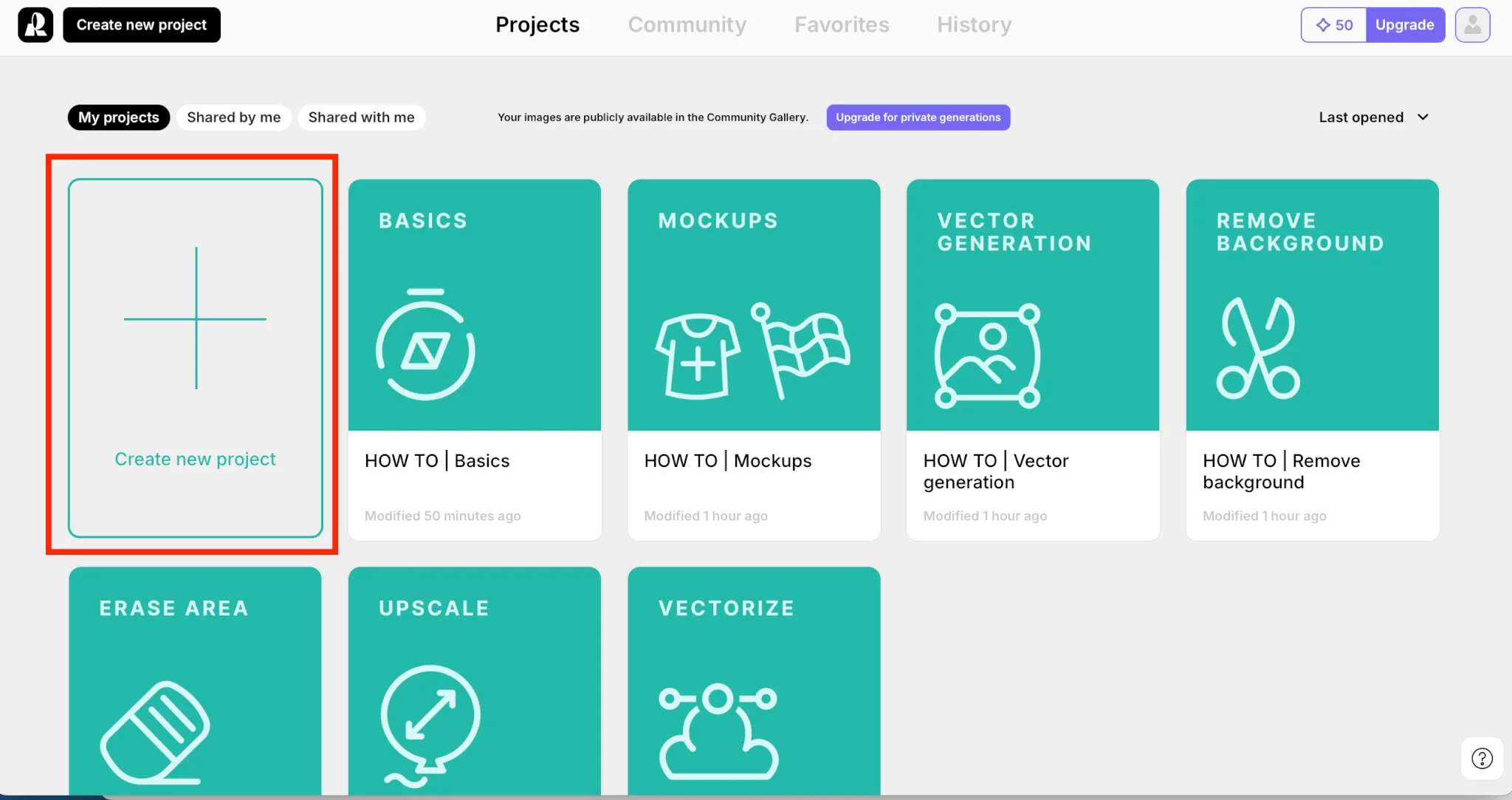This screenshot has width=1512, height=800.
Task: Click the large plus icon for new project
Action: (196, 318)
